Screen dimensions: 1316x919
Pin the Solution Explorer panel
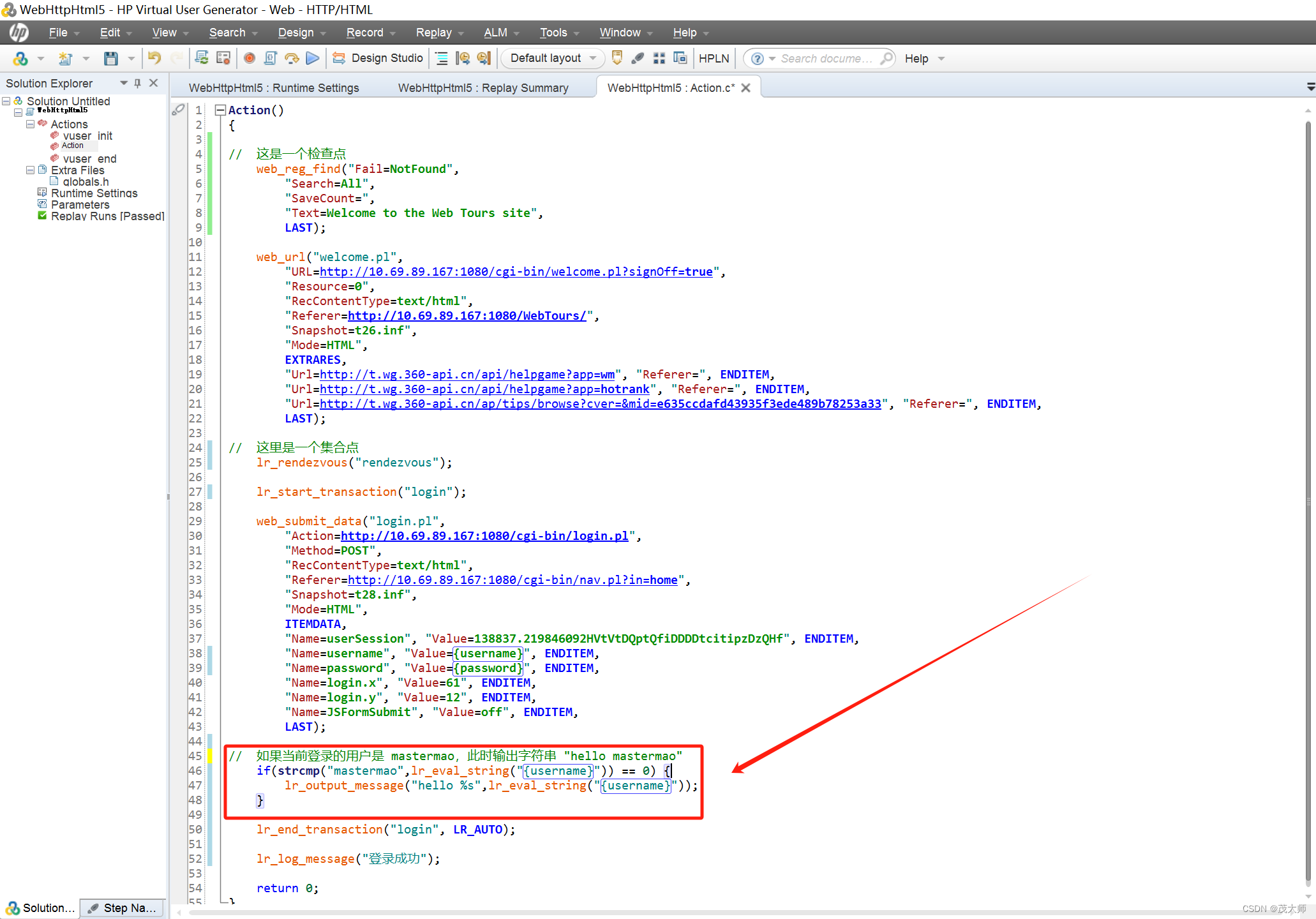[137, 83]
